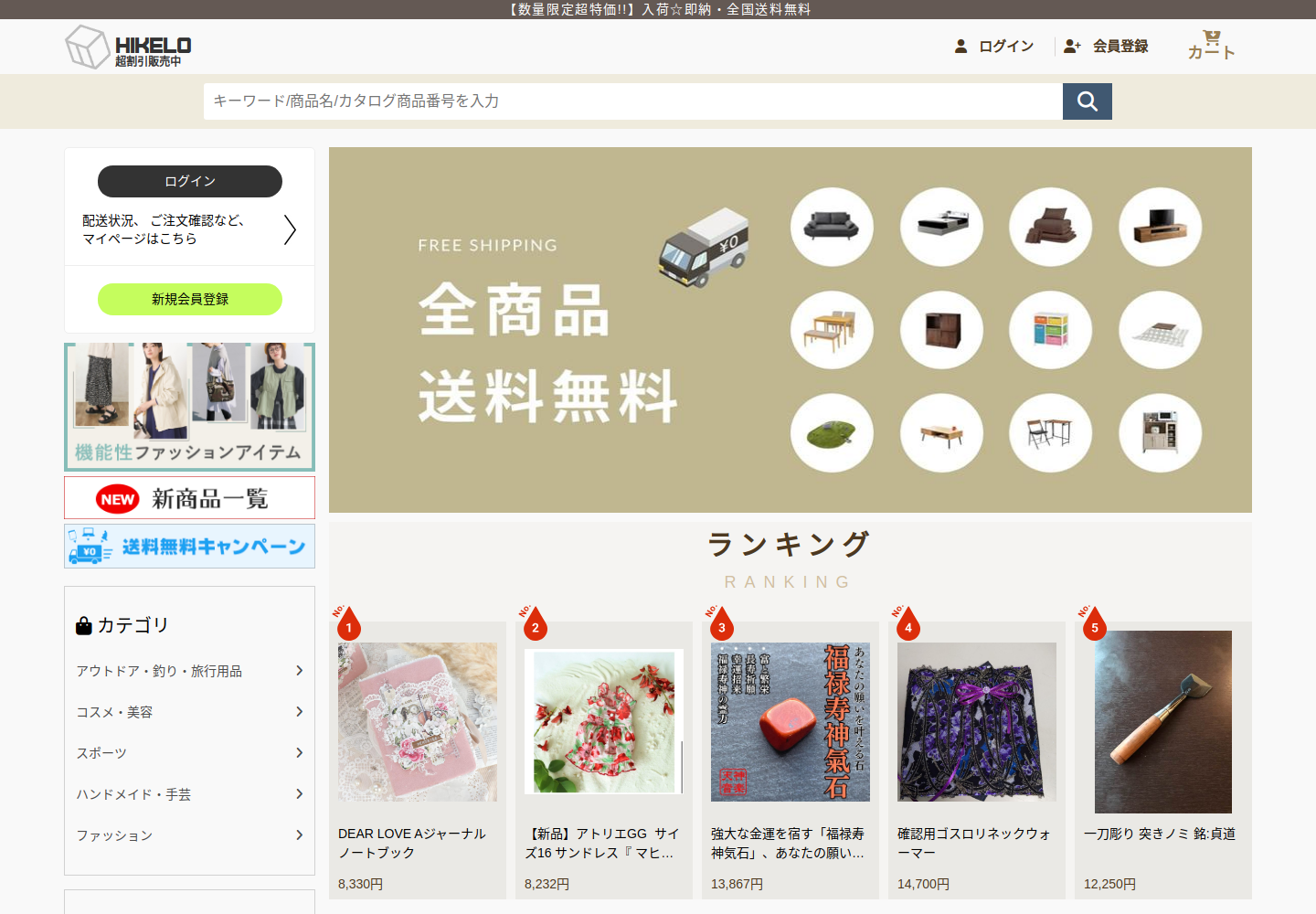The height and width of the screenshot is (914, 1316).
Task: Select the bedding set circle icon
Action: (x=1050, y=227)
